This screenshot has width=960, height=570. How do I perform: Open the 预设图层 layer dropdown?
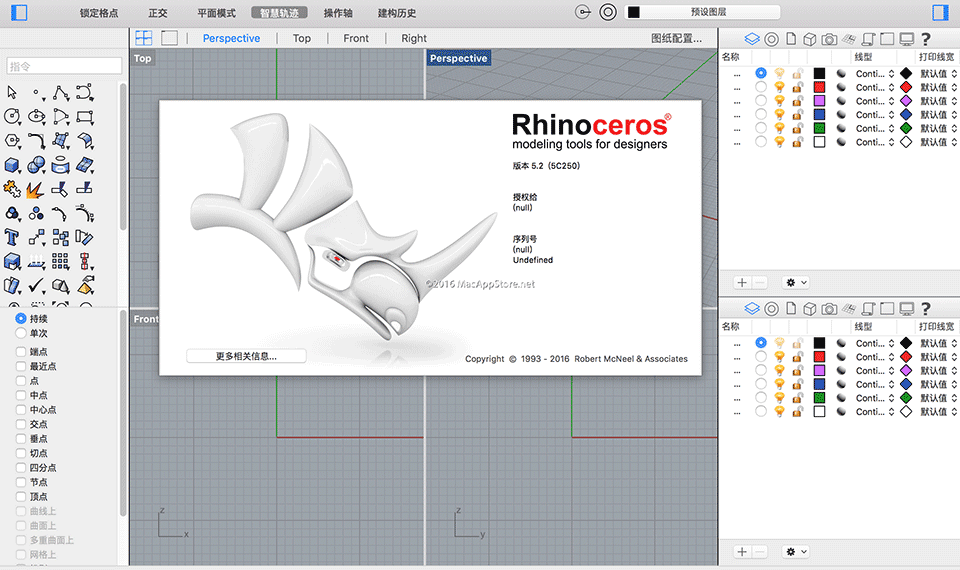[x=702, y=12]
